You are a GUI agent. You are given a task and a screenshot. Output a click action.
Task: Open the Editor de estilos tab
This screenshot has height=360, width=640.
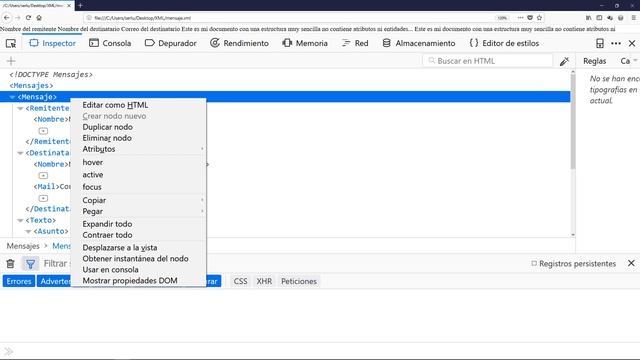(x=504, y=43)
